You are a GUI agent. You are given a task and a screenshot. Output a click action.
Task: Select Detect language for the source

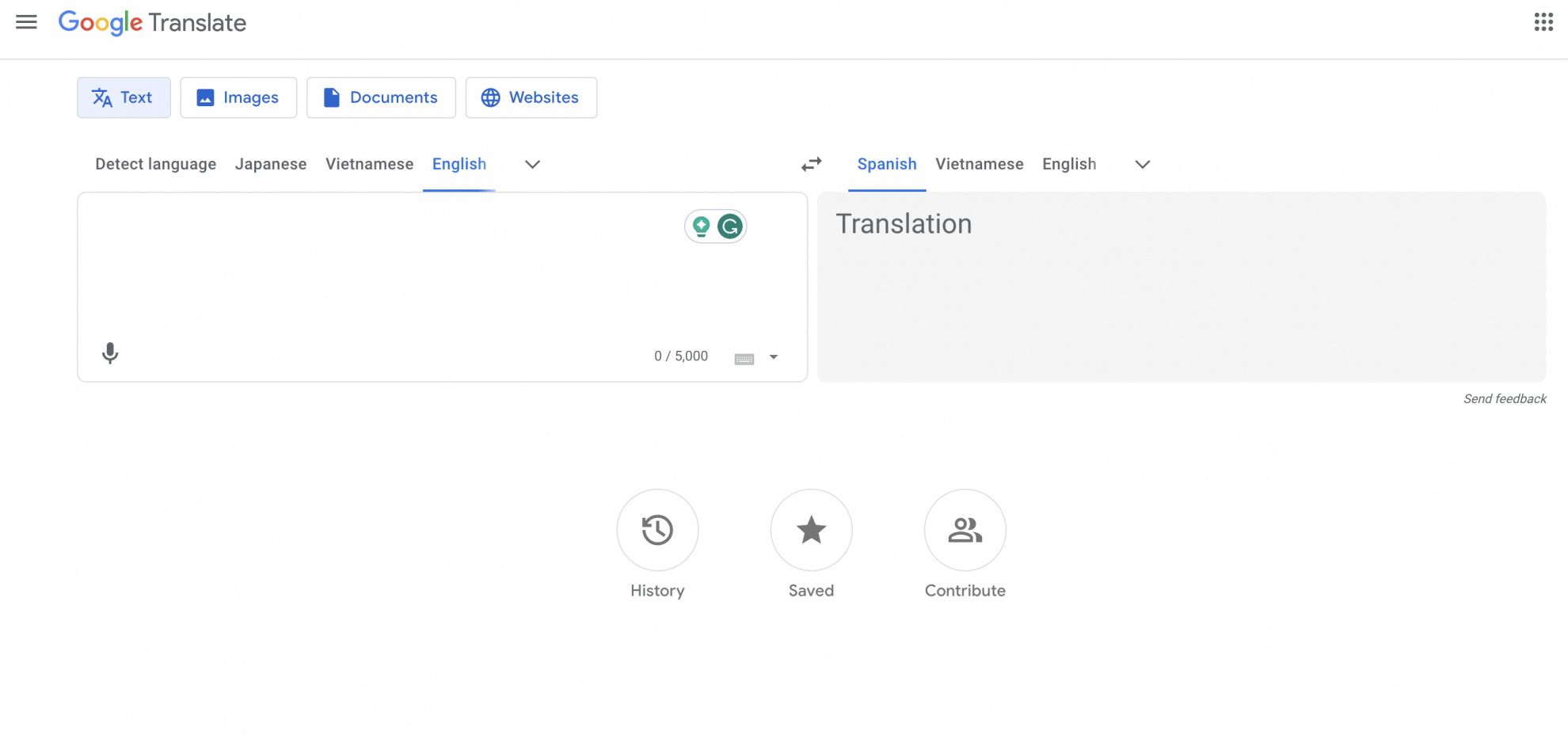pos(155,164)
